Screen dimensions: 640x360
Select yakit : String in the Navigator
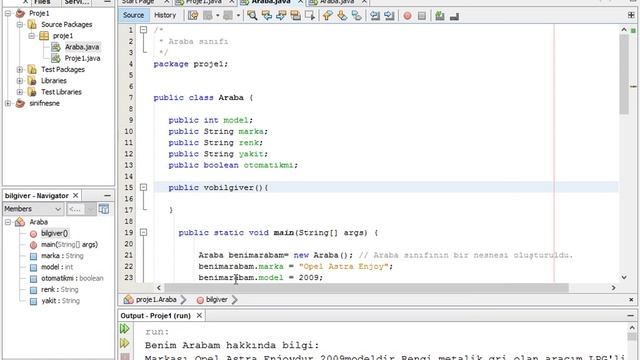pos(60,301)
